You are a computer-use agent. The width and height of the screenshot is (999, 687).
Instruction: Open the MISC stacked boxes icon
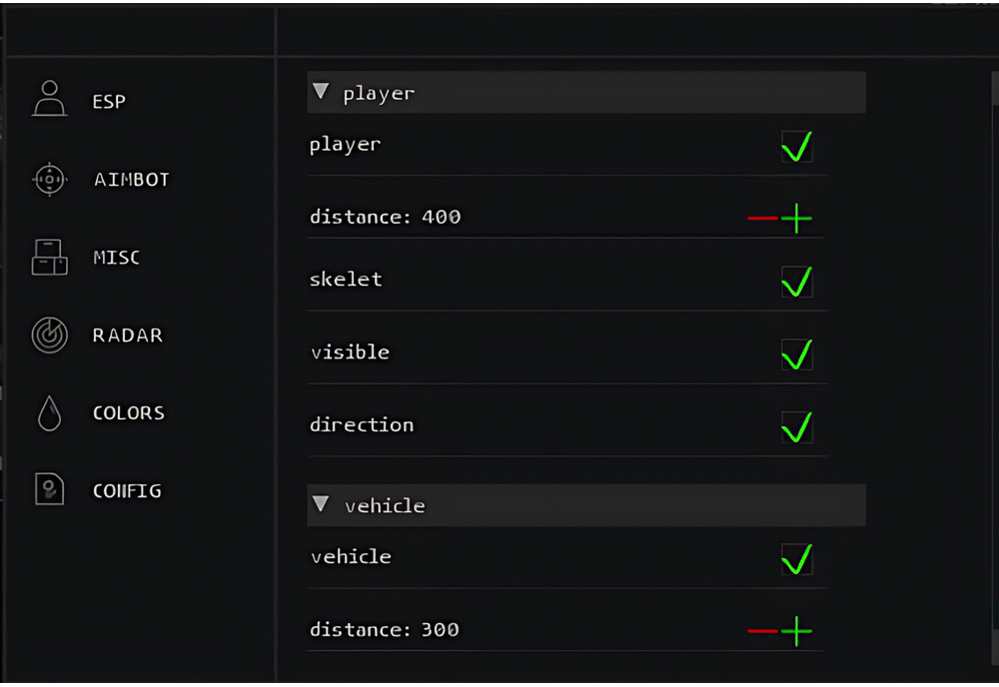50,257
